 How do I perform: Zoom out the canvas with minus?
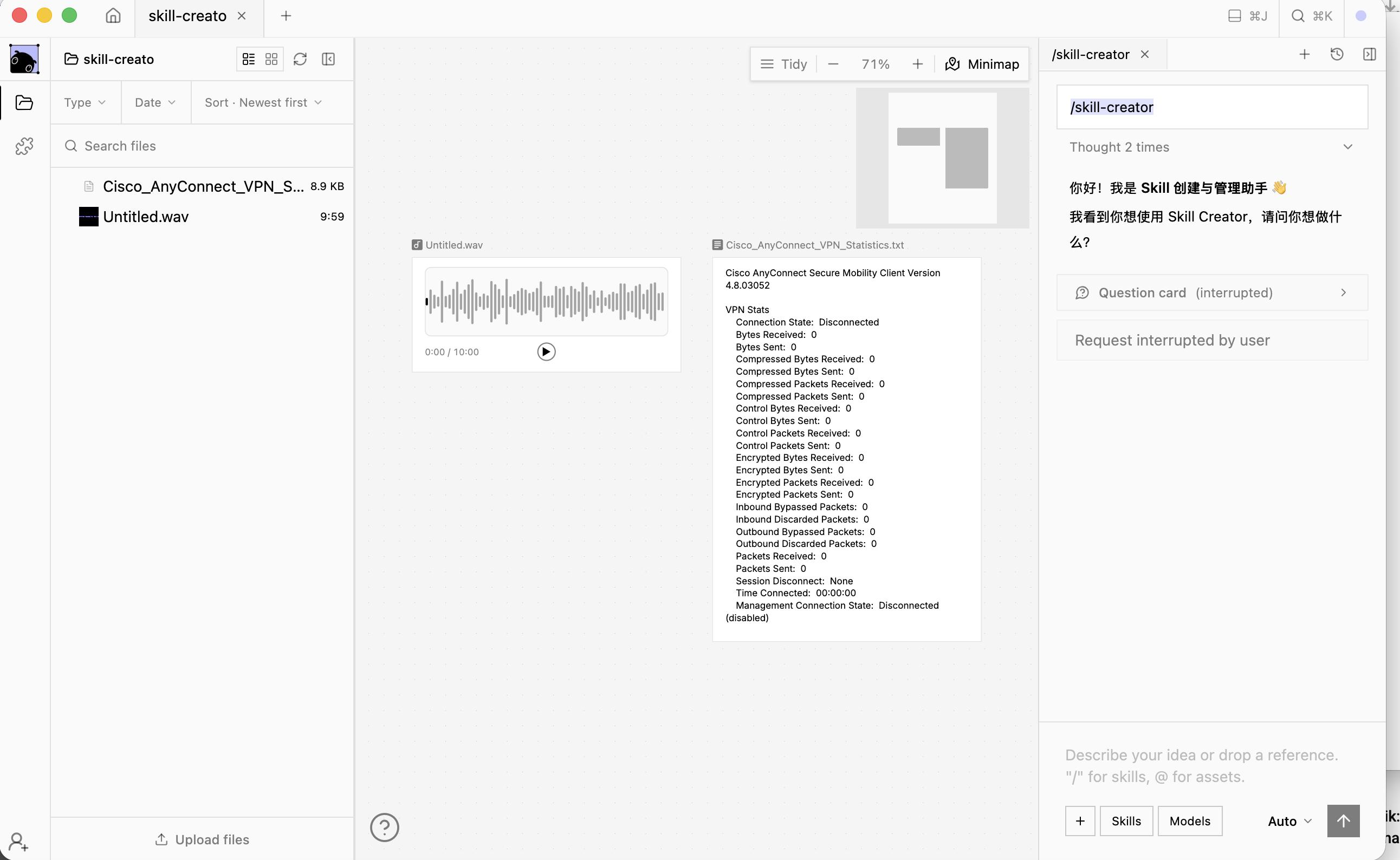(x=833, y=64)
